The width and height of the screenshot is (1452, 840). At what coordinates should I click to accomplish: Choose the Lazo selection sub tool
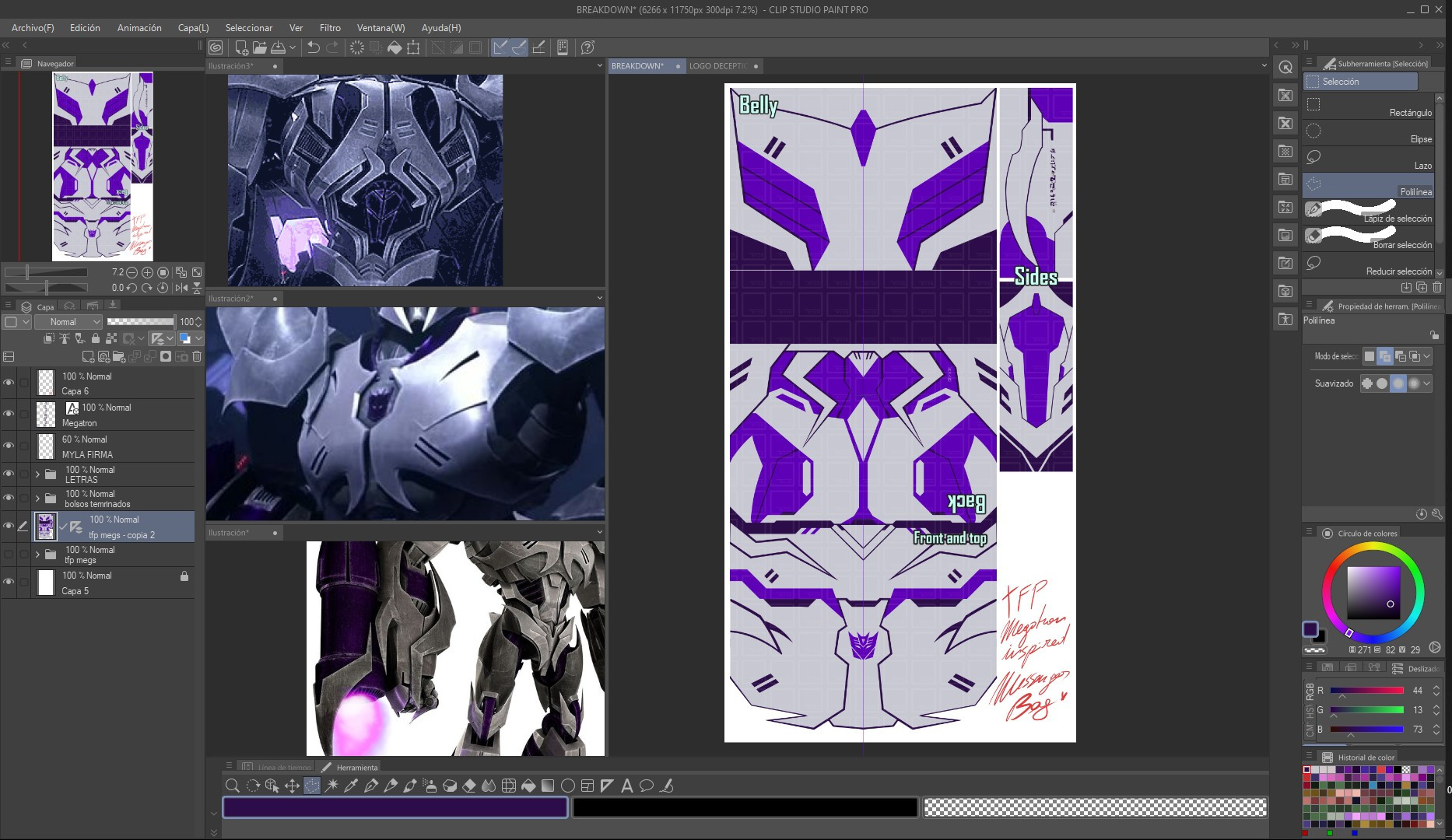click(1369, 160)
